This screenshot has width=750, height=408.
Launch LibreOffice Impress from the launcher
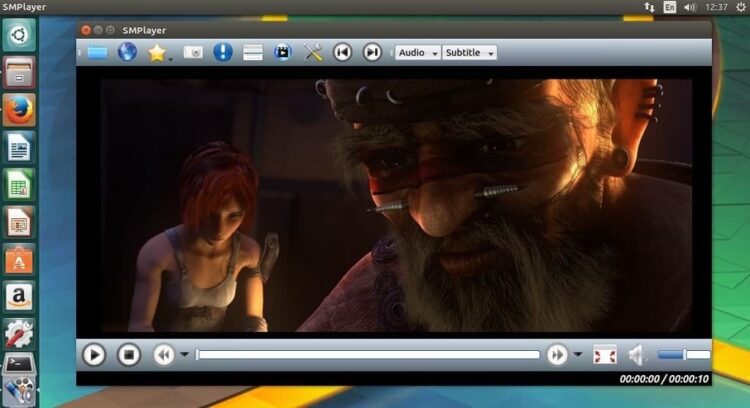(x=19, y=222)
